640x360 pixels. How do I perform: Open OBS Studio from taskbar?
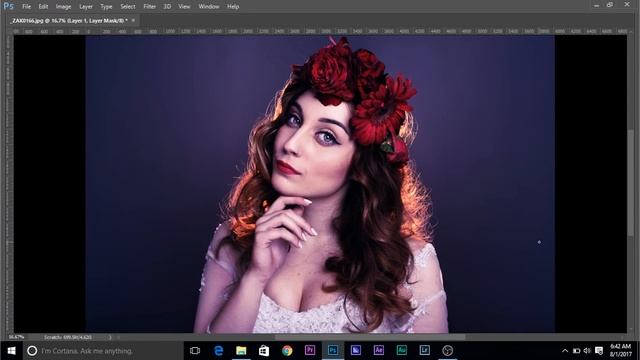point(448,350)
